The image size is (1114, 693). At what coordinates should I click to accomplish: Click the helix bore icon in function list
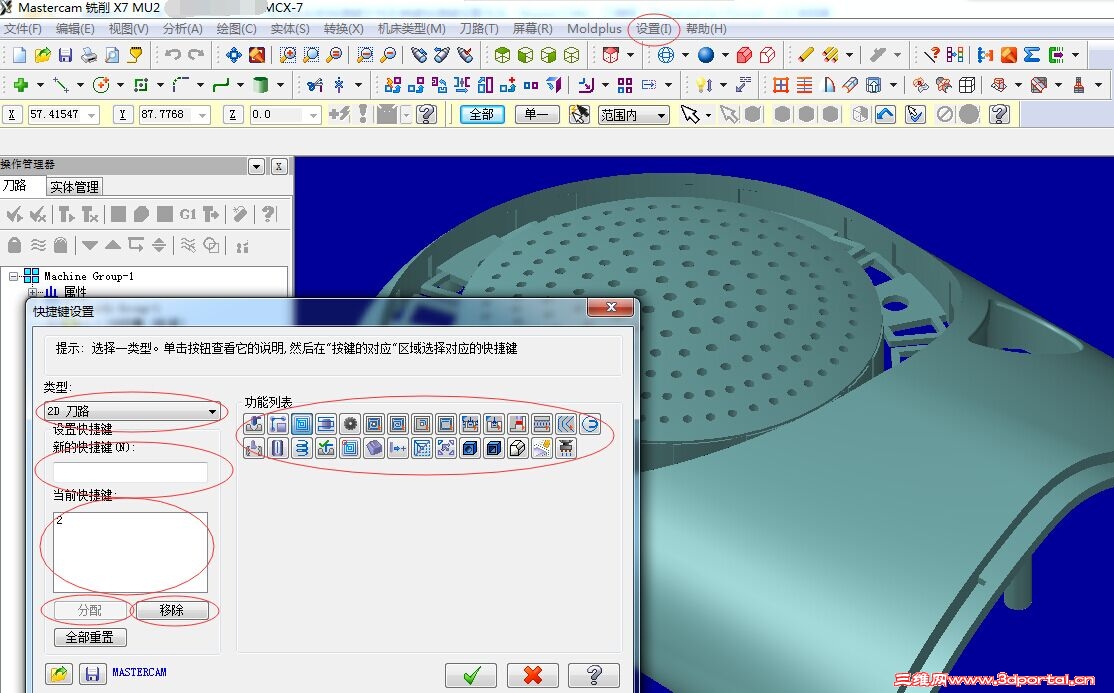tap(302, 448)
